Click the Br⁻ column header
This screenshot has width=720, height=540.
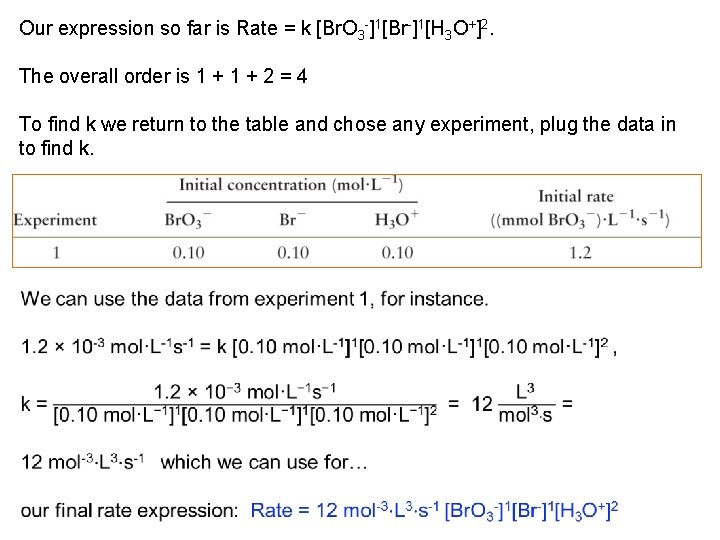click(x=293, y=220)
